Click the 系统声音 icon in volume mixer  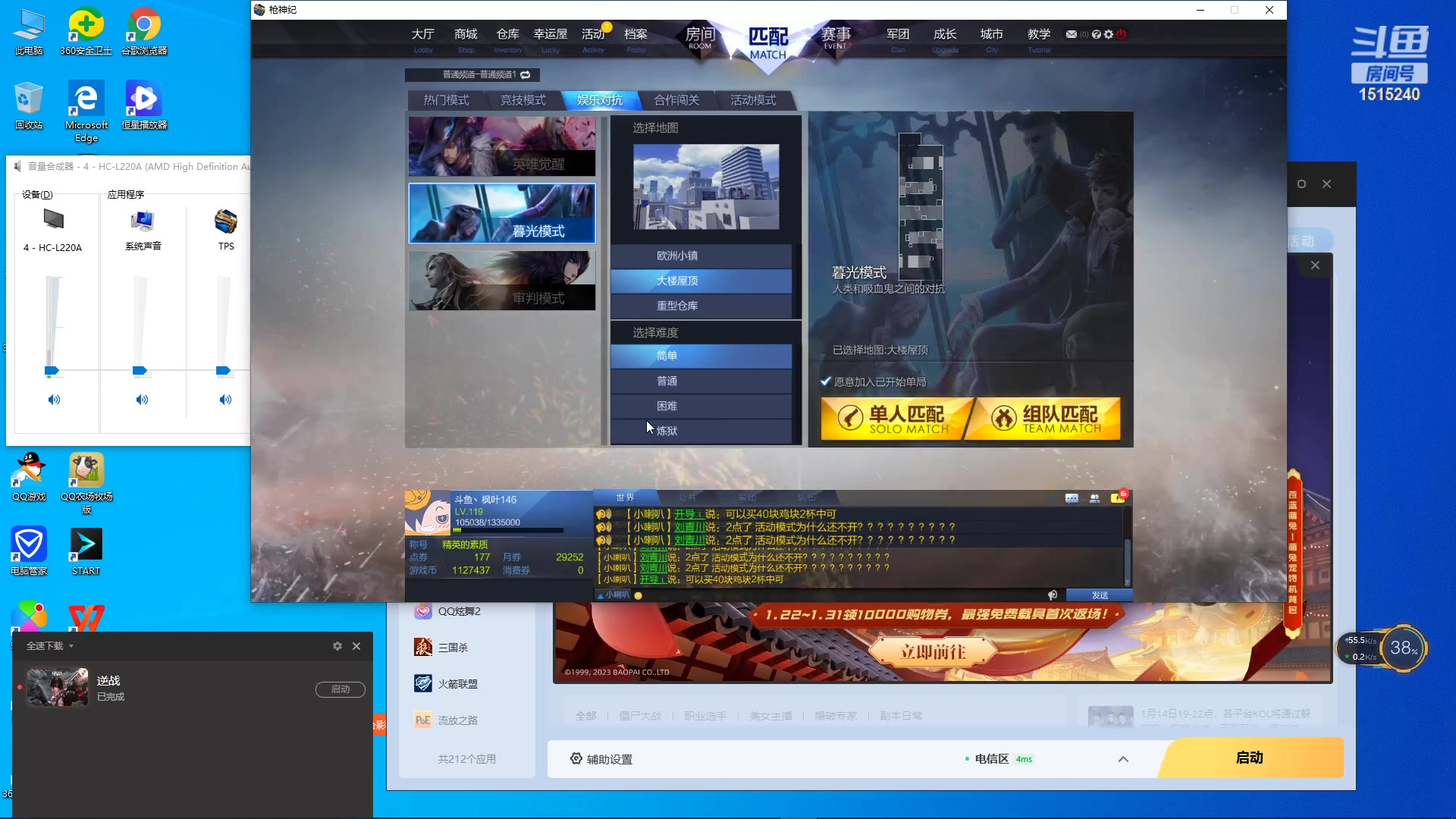(142, 221)
